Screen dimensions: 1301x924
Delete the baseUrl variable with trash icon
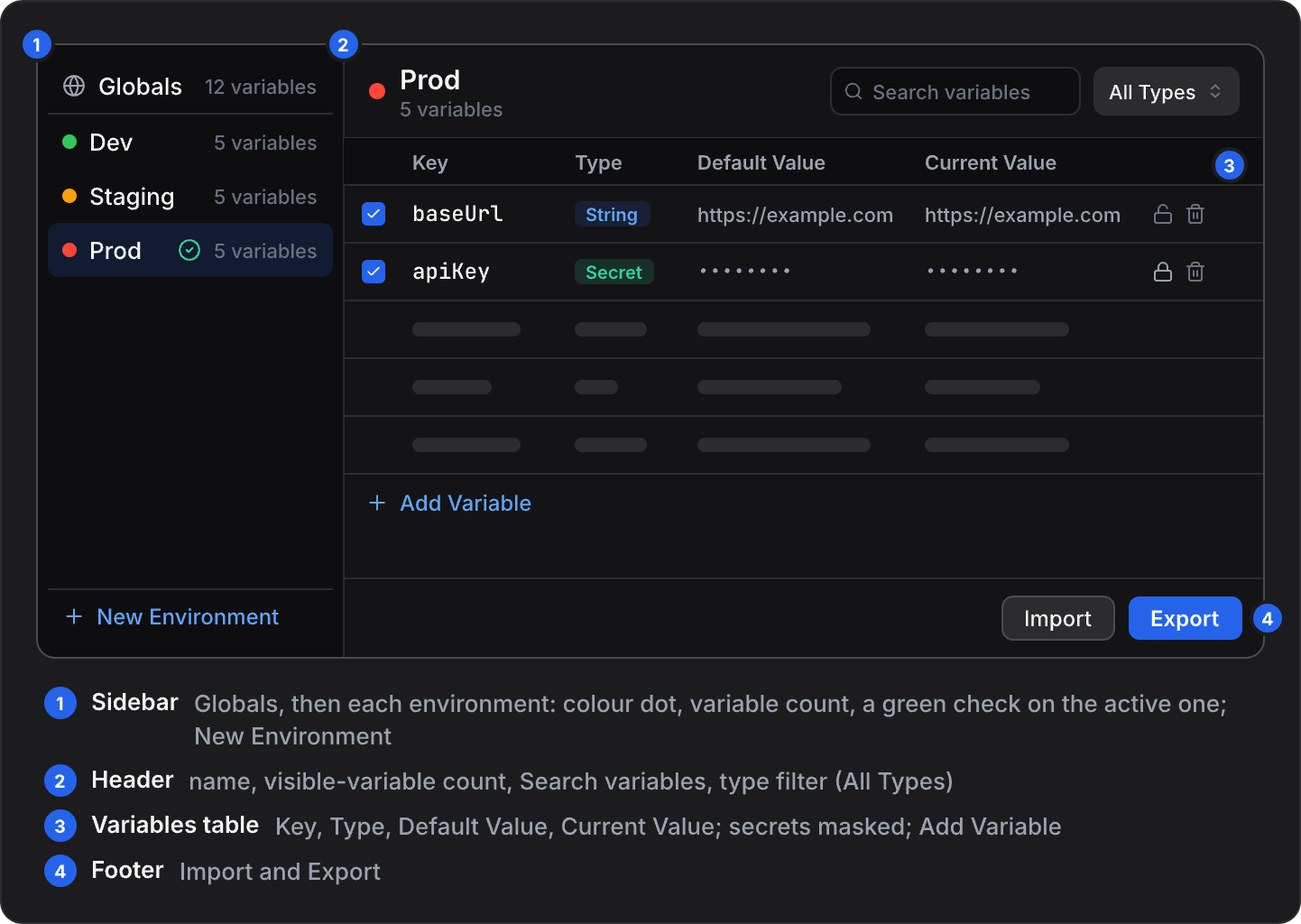pos(1195,214)
